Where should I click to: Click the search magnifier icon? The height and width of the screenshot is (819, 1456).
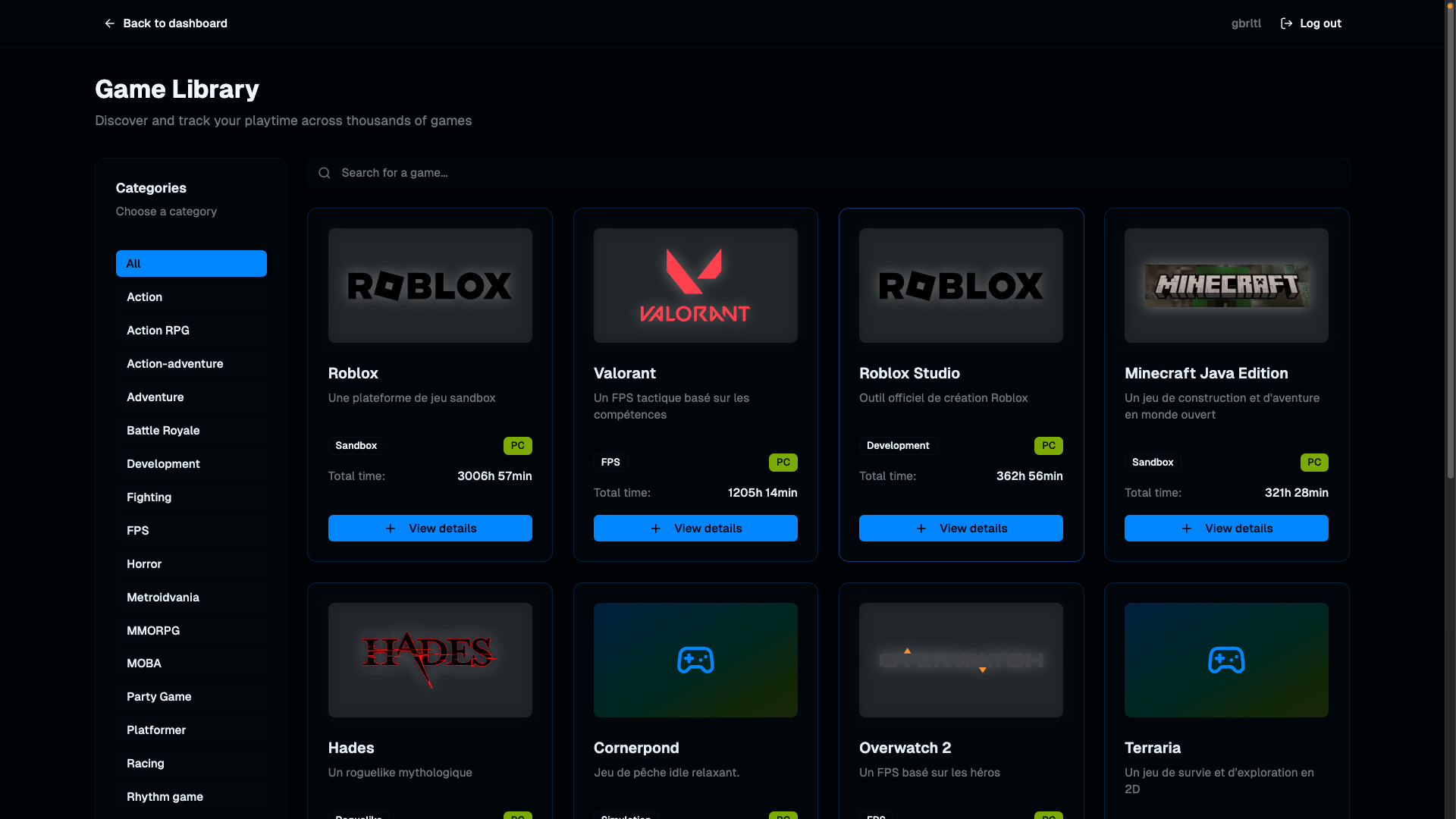pyautogui.click(x=324, y=172)
